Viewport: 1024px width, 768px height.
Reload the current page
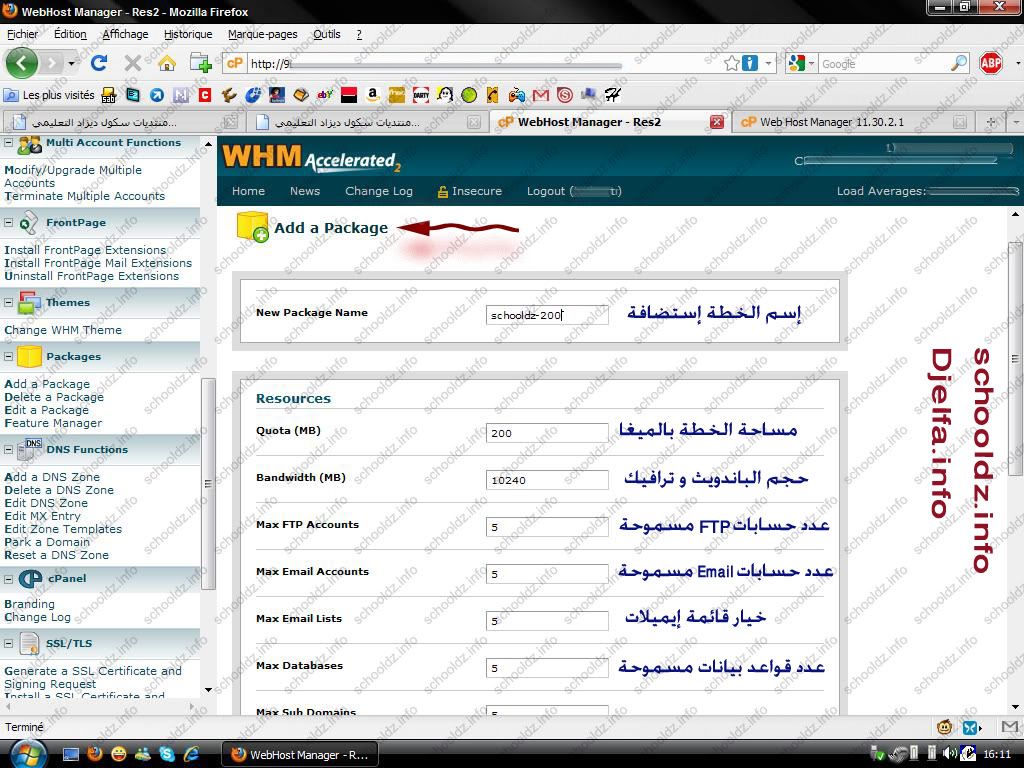point(99,63)
